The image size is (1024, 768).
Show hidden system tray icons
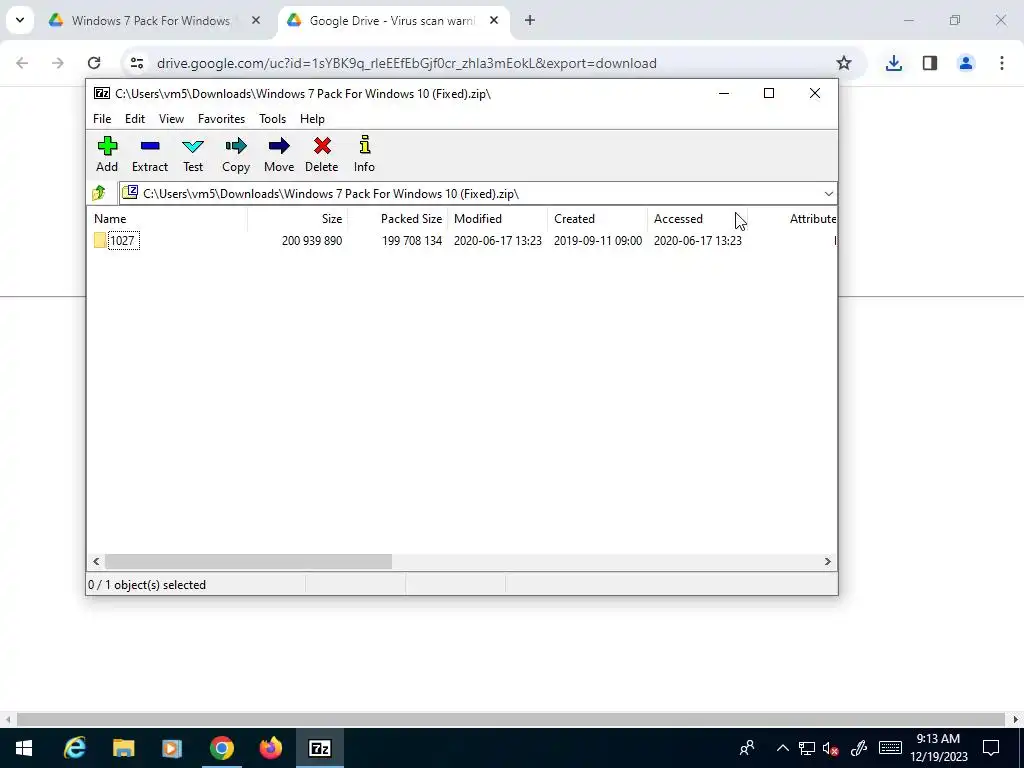(x=782, y=748)
